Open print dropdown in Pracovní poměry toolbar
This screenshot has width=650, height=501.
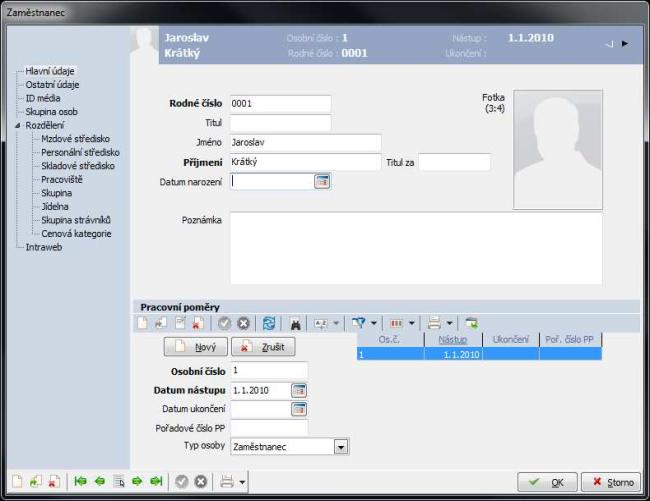449,323
